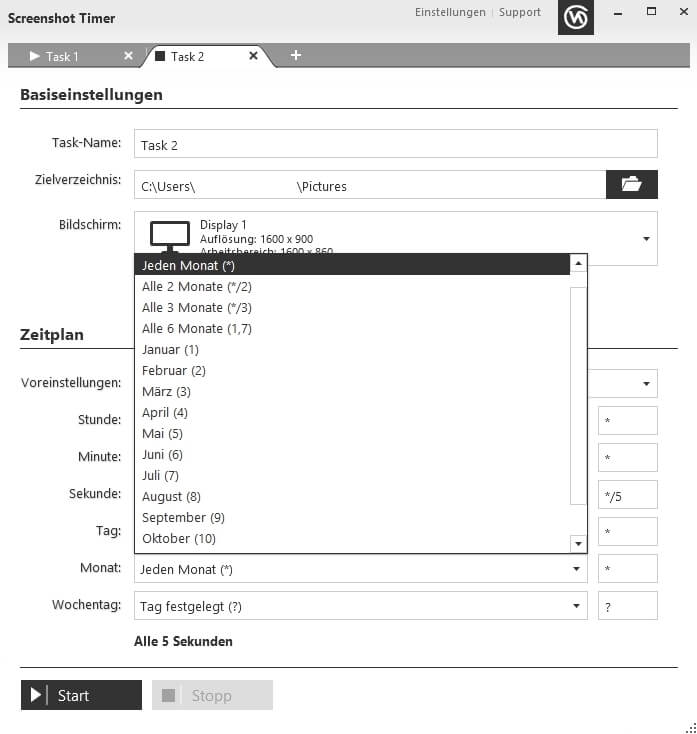The height and width of the screenshot is (734, 697).
Task: Click the folder browse icon for Zielverzeichnis
Action: click(631, 185)
